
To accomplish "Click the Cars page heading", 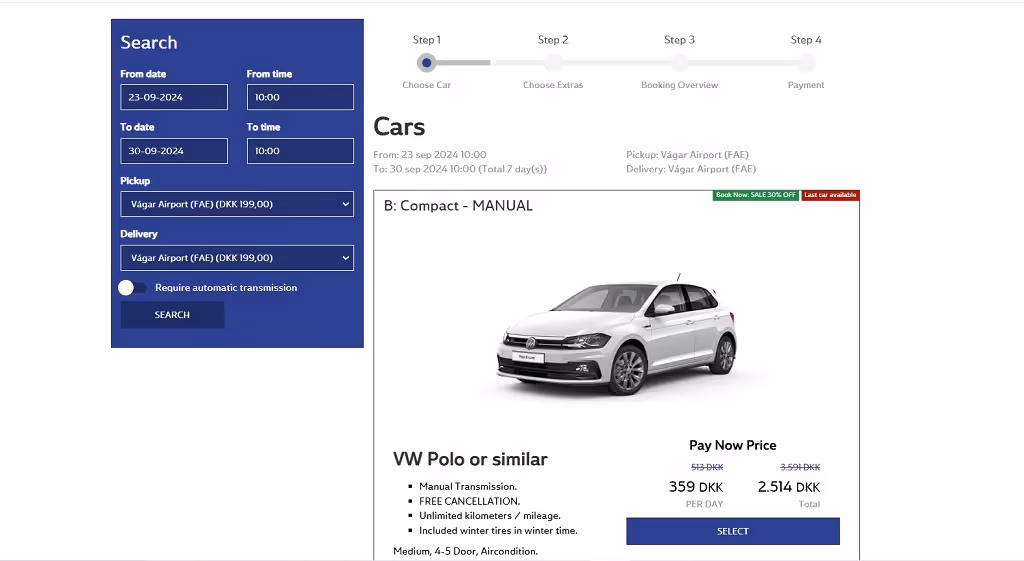I will click(x=399, y=127).
